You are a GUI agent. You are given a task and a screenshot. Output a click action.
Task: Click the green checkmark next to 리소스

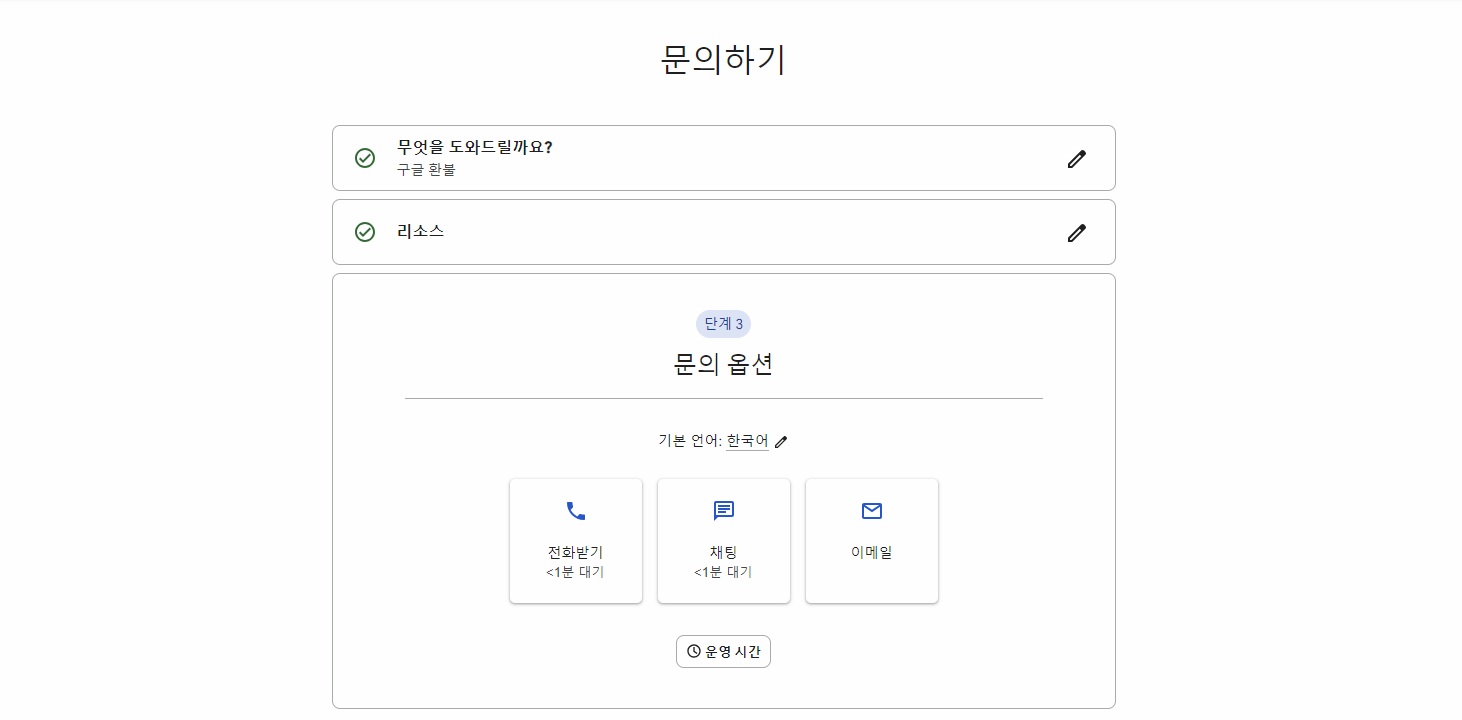(x=364, y=232)
